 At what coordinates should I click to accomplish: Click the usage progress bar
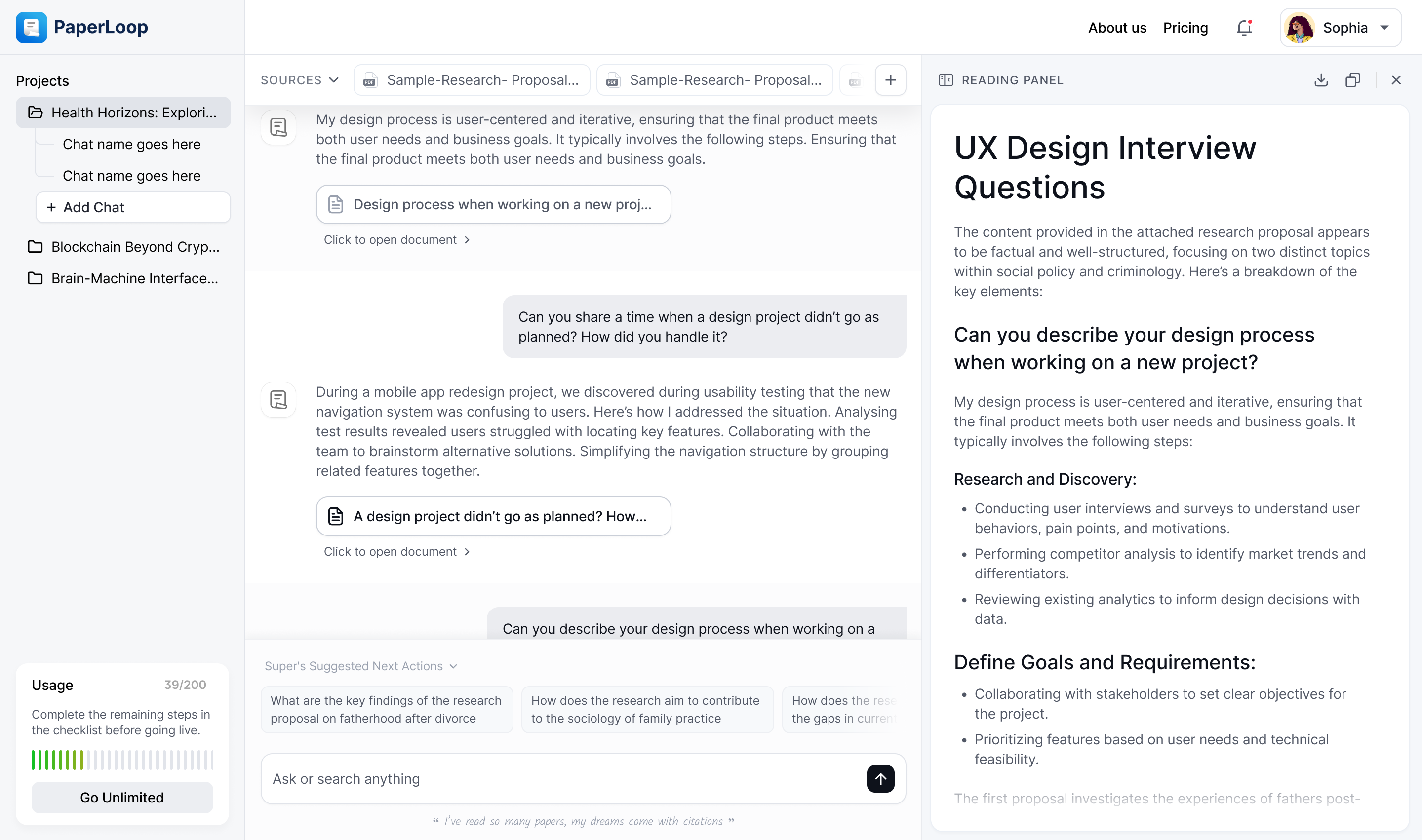(x=122, y=760)
